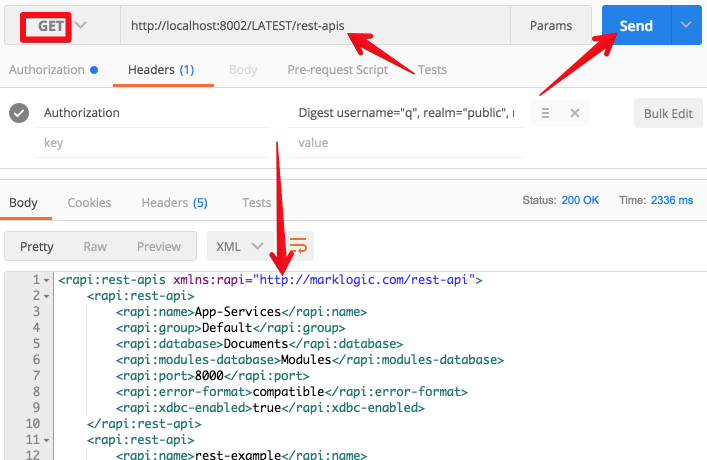Screen dimensions: 707x460
Task: Click the empty header value field
Action: point(406,143)
